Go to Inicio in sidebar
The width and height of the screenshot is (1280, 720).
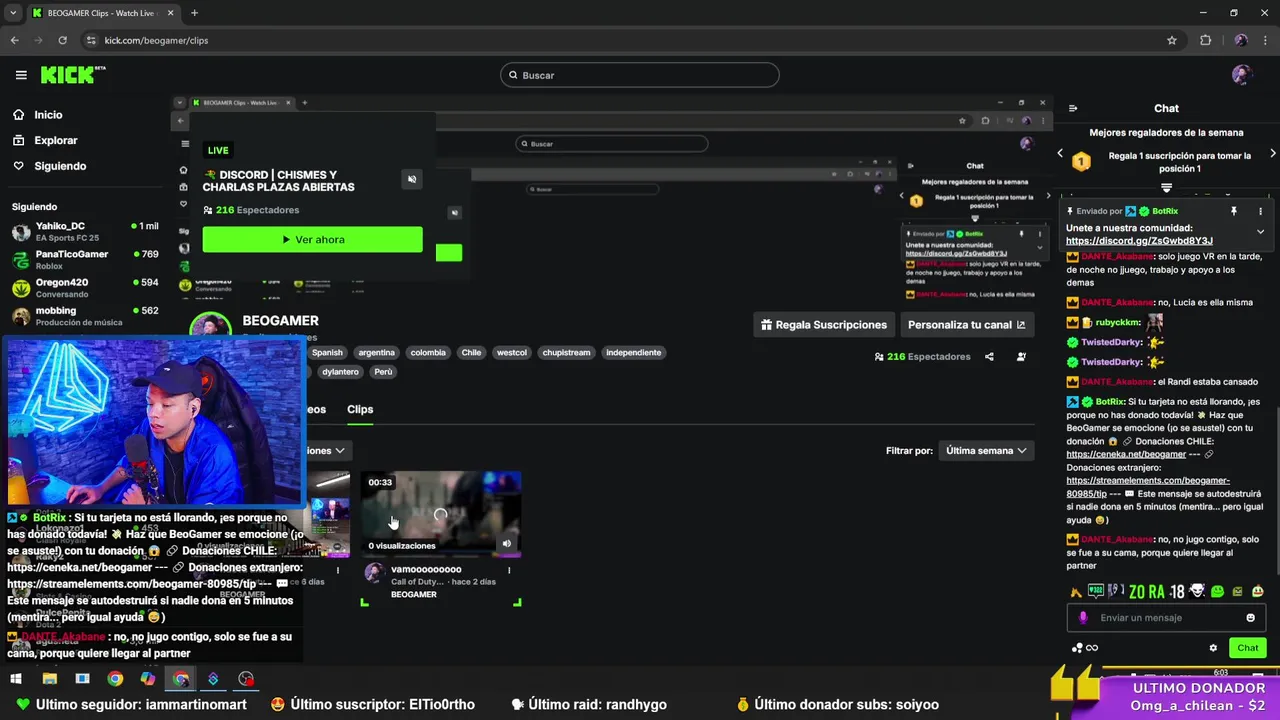click(48, 115)
